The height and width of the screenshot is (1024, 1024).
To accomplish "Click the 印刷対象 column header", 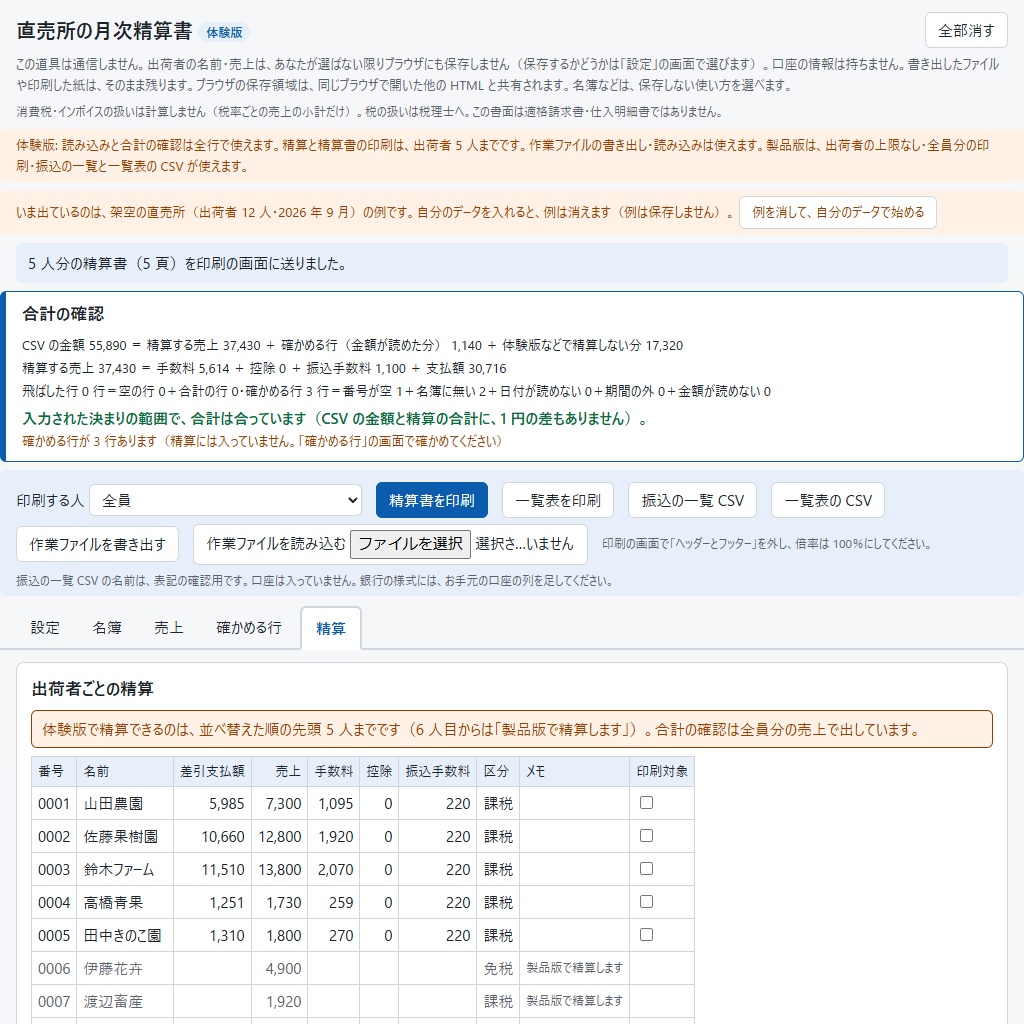I will click(x=662, y=771).
